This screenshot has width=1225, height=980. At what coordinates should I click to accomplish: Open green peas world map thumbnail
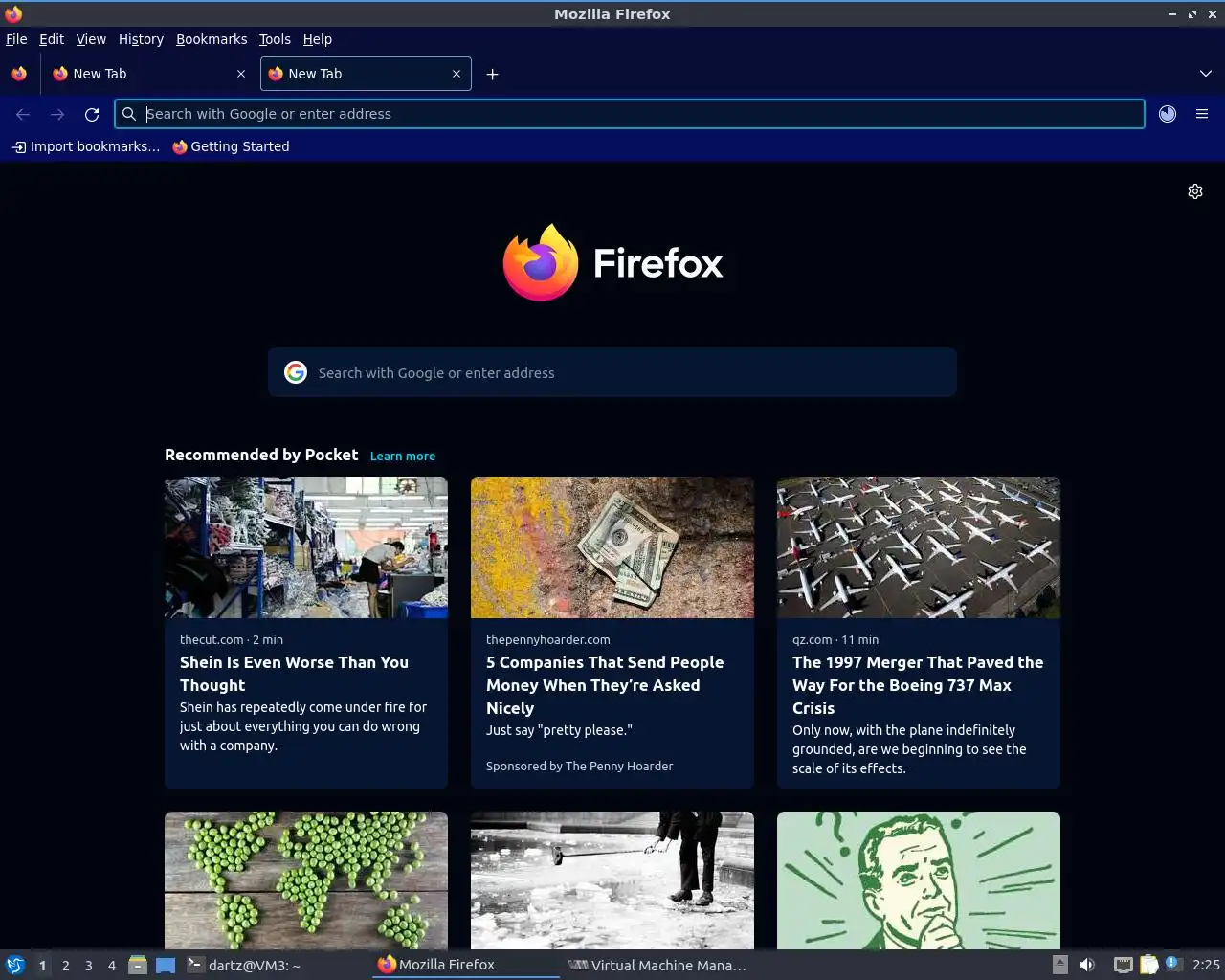(306, 880)
